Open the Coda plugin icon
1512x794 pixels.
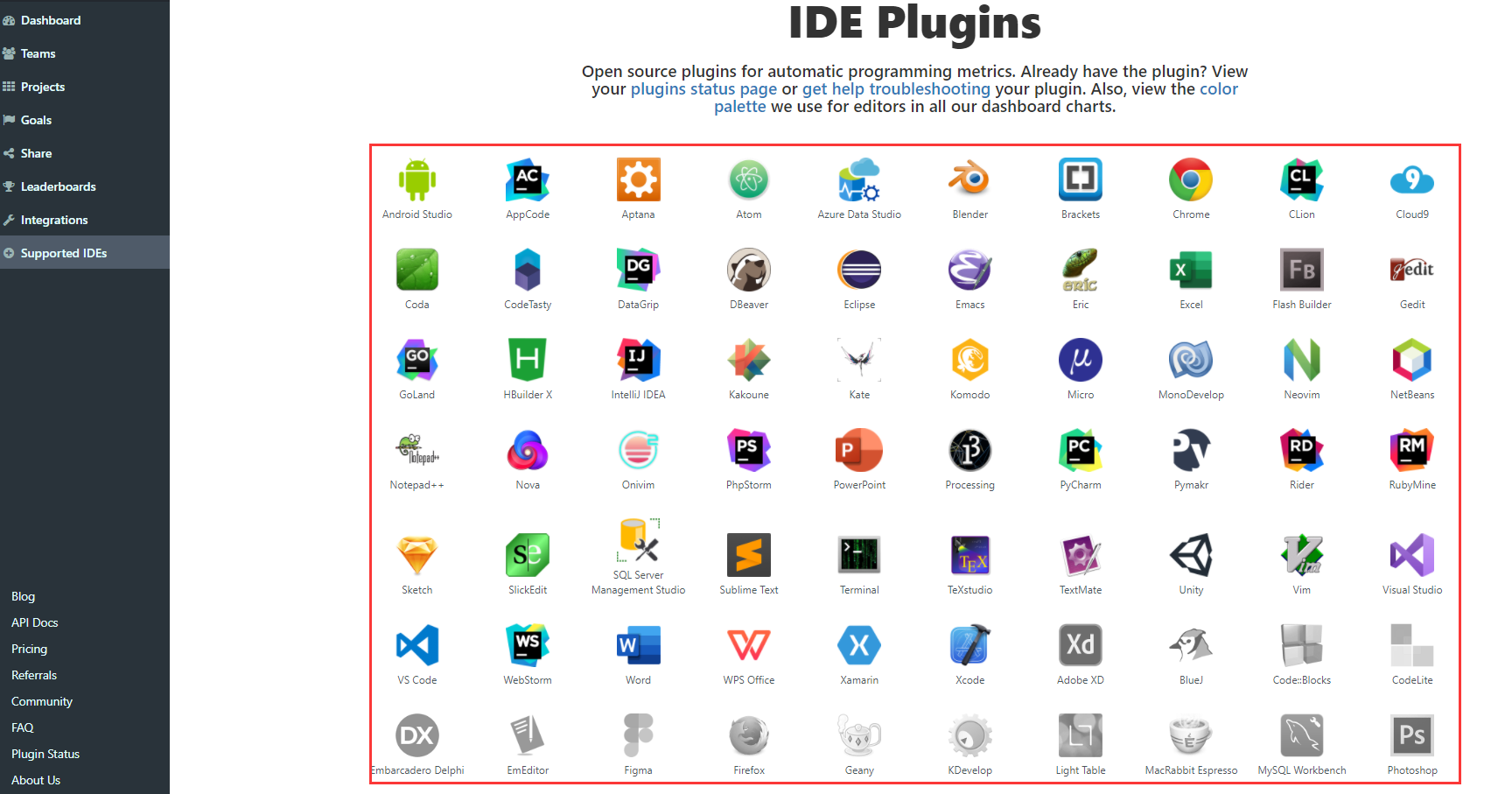click(x=417, y=270)
